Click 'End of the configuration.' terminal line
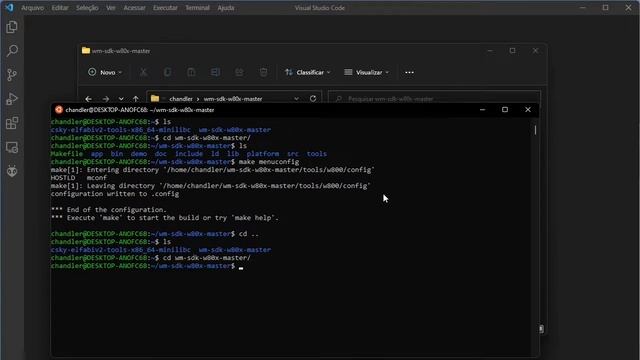This screenshot has width=640, height=360. point(108,210)
